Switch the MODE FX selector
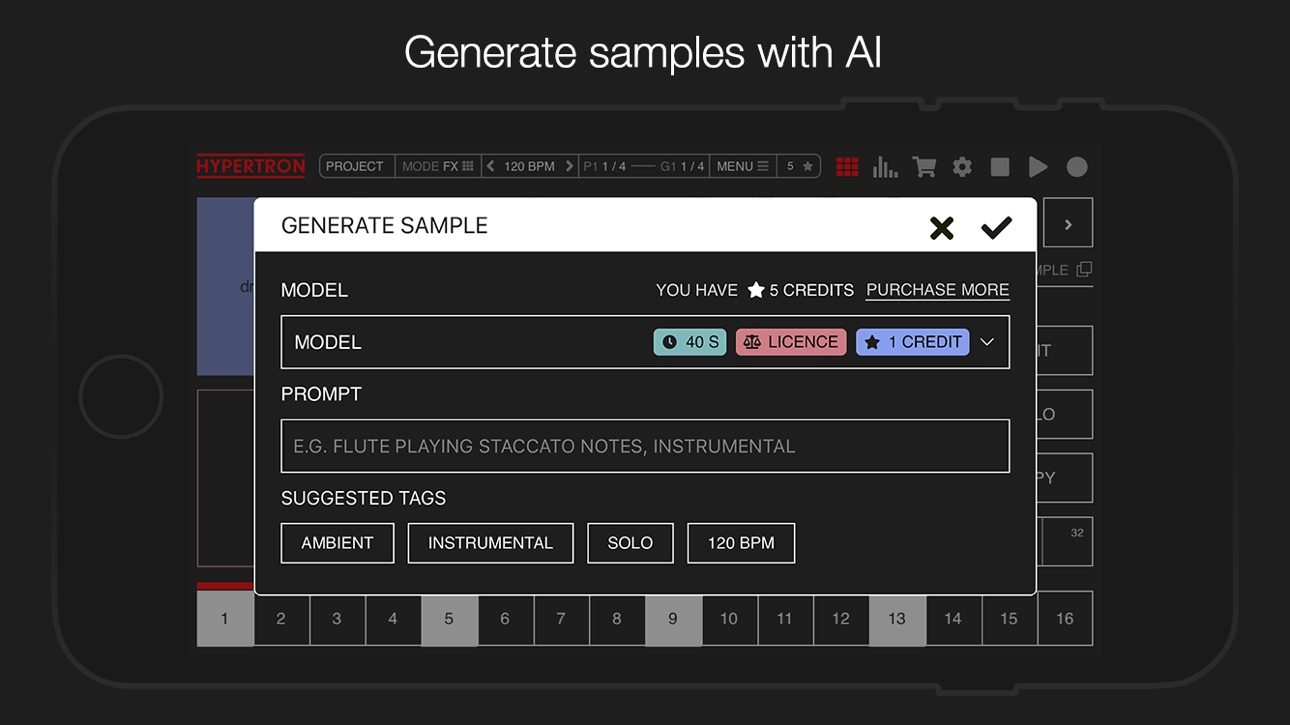This screenshot has height=725, width=1290. coord(438,166)
